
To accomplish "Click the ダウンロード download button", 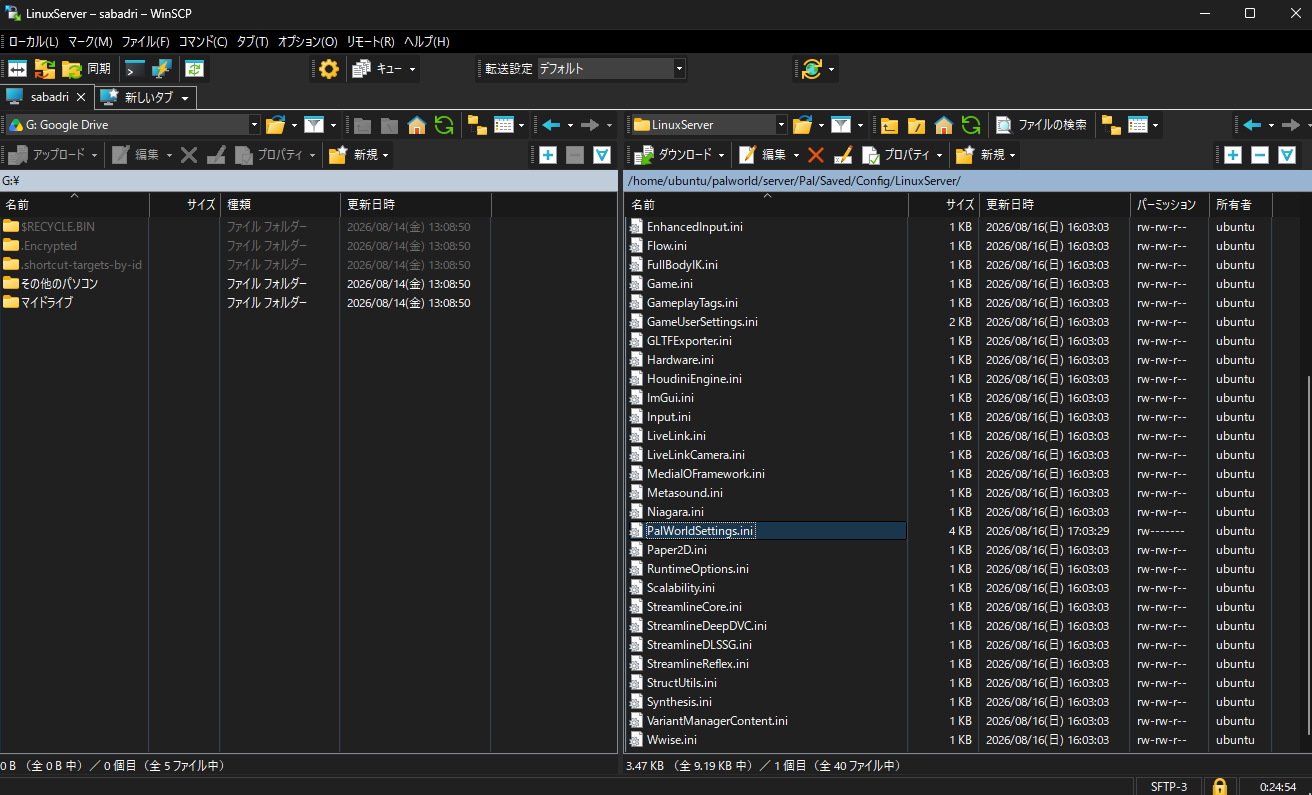I will pos(675,155).
